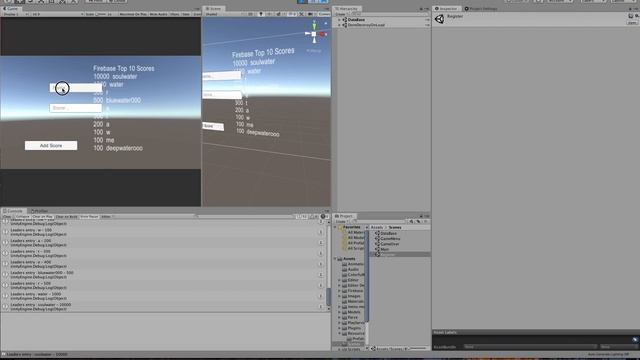
Task: Click the Unity logo icon in Inspector
Action: (x=439, y=19)
